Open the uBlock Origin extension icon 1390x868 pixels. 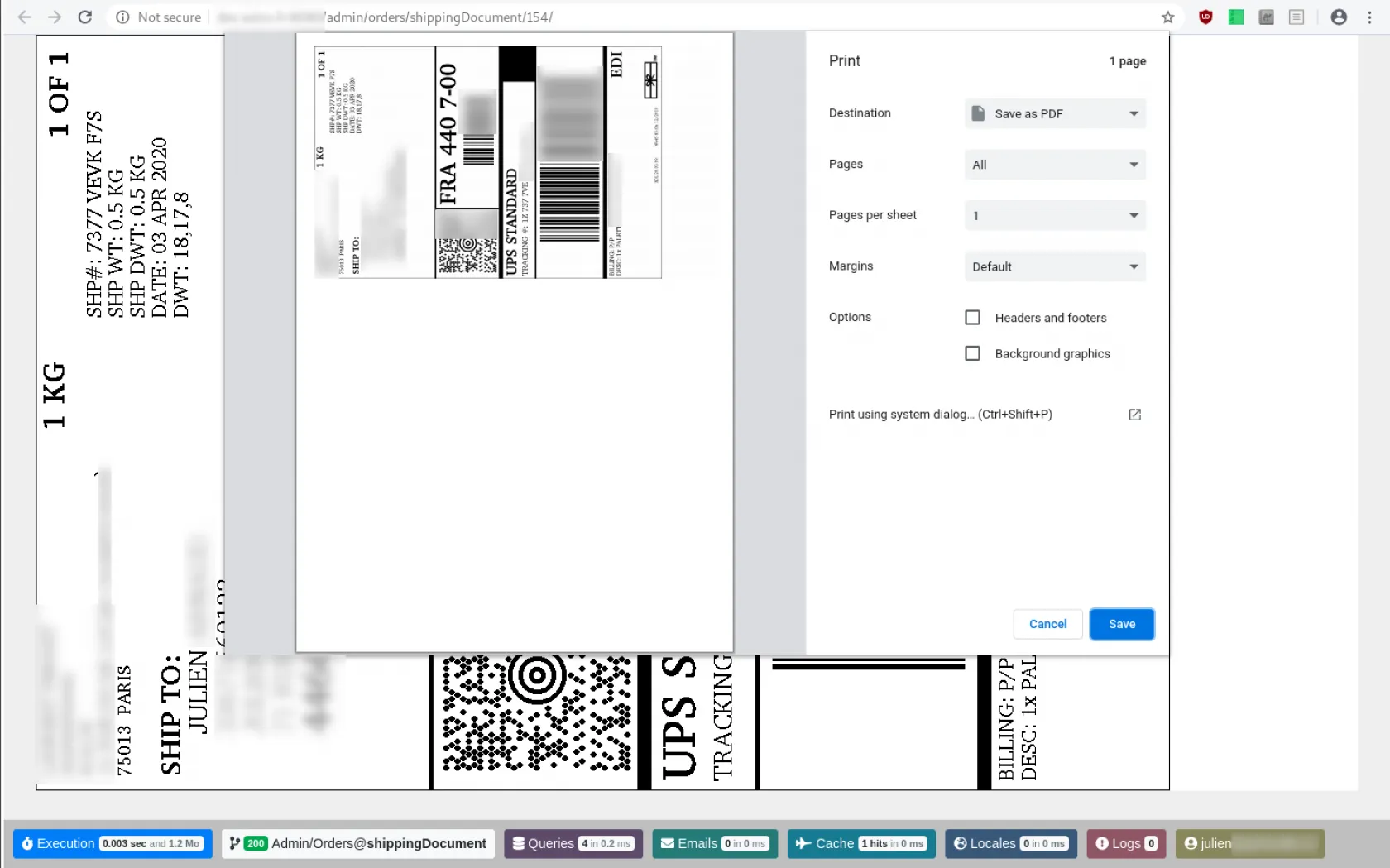click(1205, 17)
